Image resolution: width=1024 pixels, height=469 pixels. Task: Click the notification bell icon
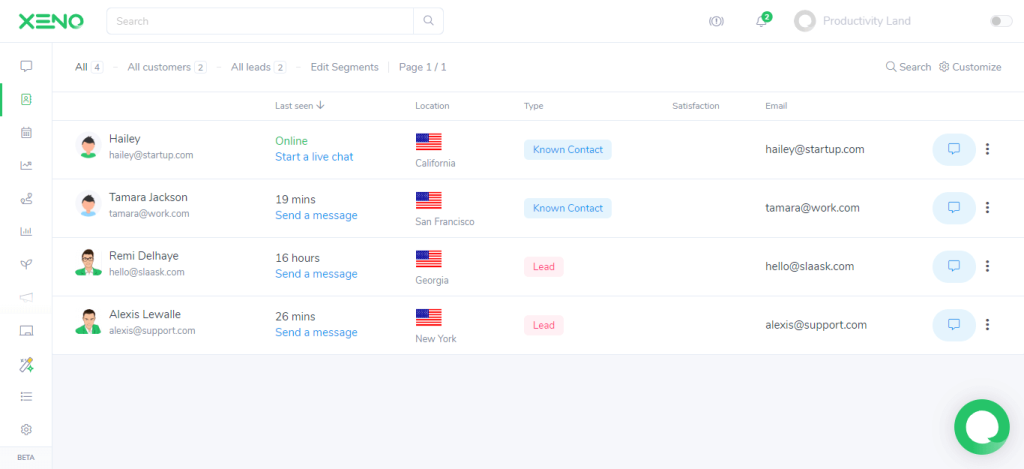760,22
